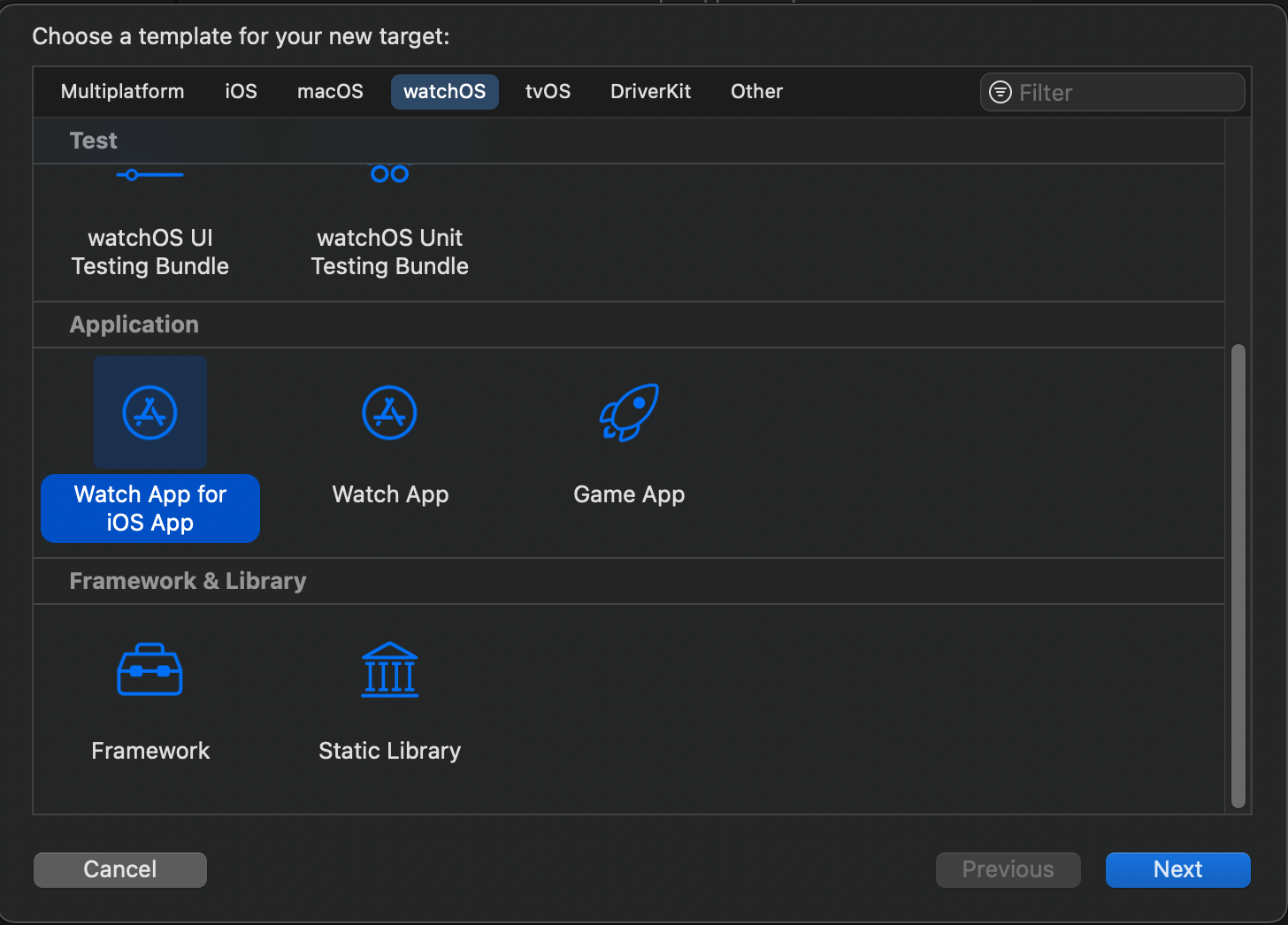
Task: Click the filter icon in search field
Action: 1000,92
